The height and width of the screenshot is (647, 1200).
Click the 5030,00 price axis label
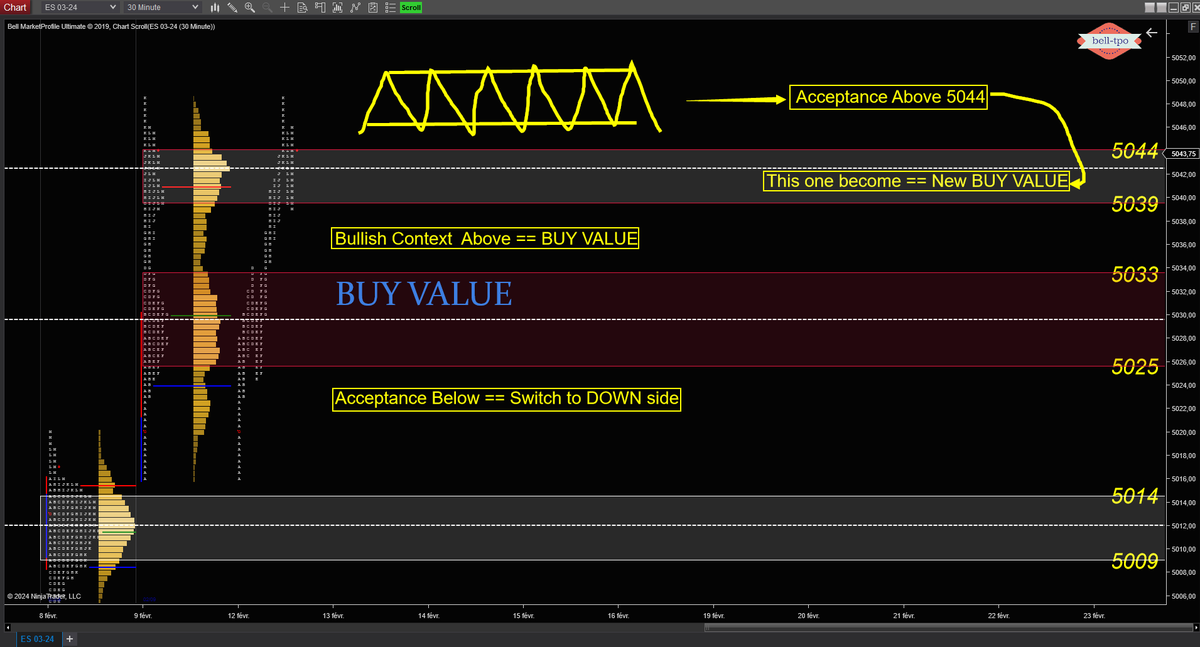1183,315
